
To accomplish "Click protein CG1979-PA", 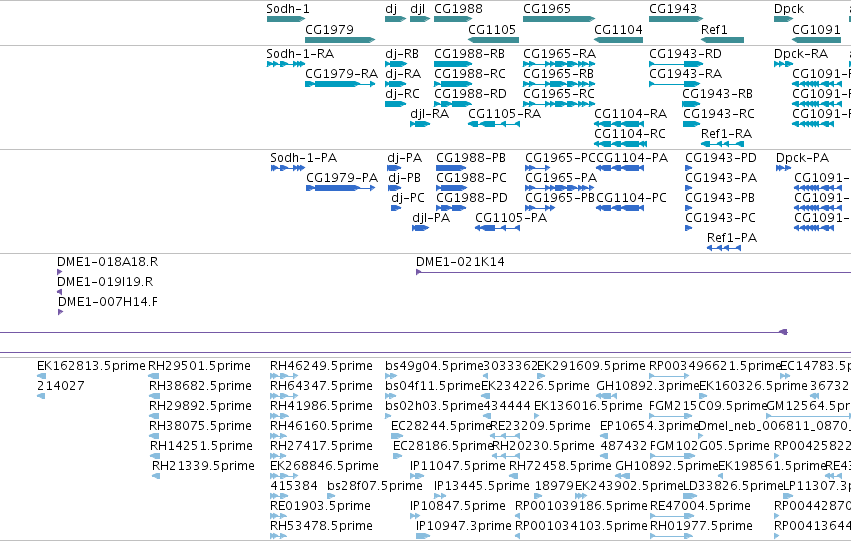I will (x=340, y=188).
